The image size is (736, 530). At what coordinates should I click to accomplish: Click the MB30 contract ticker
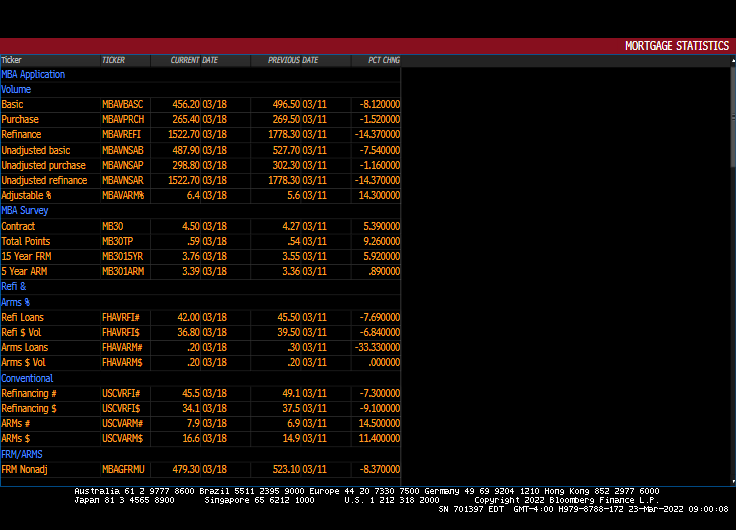point(112,226)
